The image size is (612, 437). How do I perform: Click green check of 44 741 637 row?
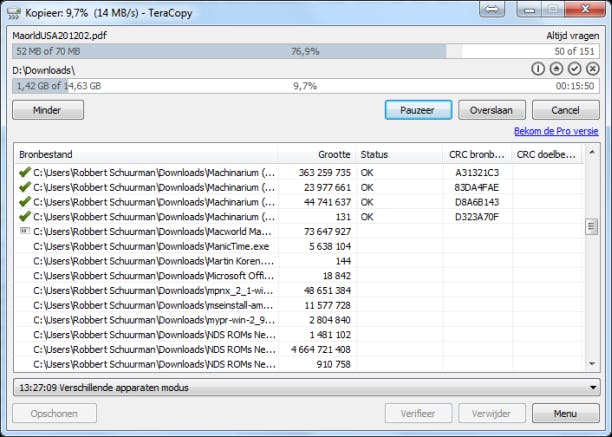coord(25,202)
